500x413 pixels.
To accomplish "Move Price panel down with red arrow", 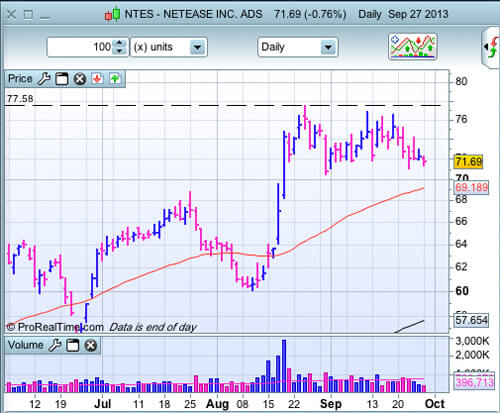I will point(97,79).
